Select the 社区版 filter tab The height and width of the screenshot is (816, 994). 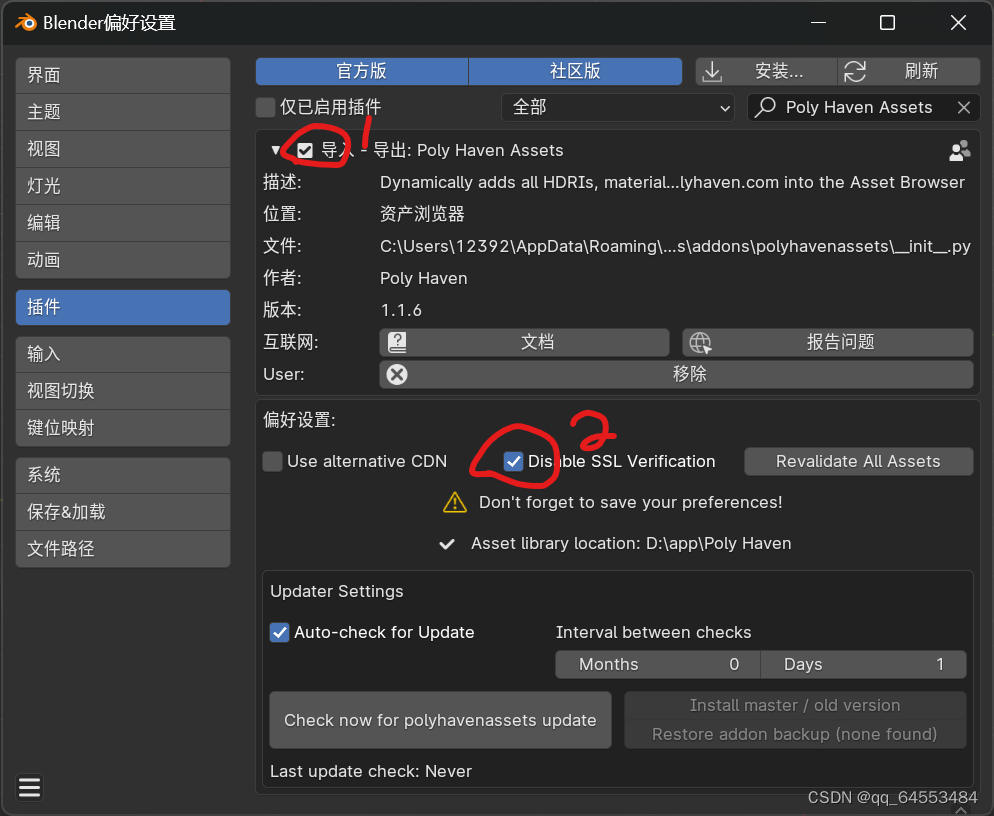point(575,71)
